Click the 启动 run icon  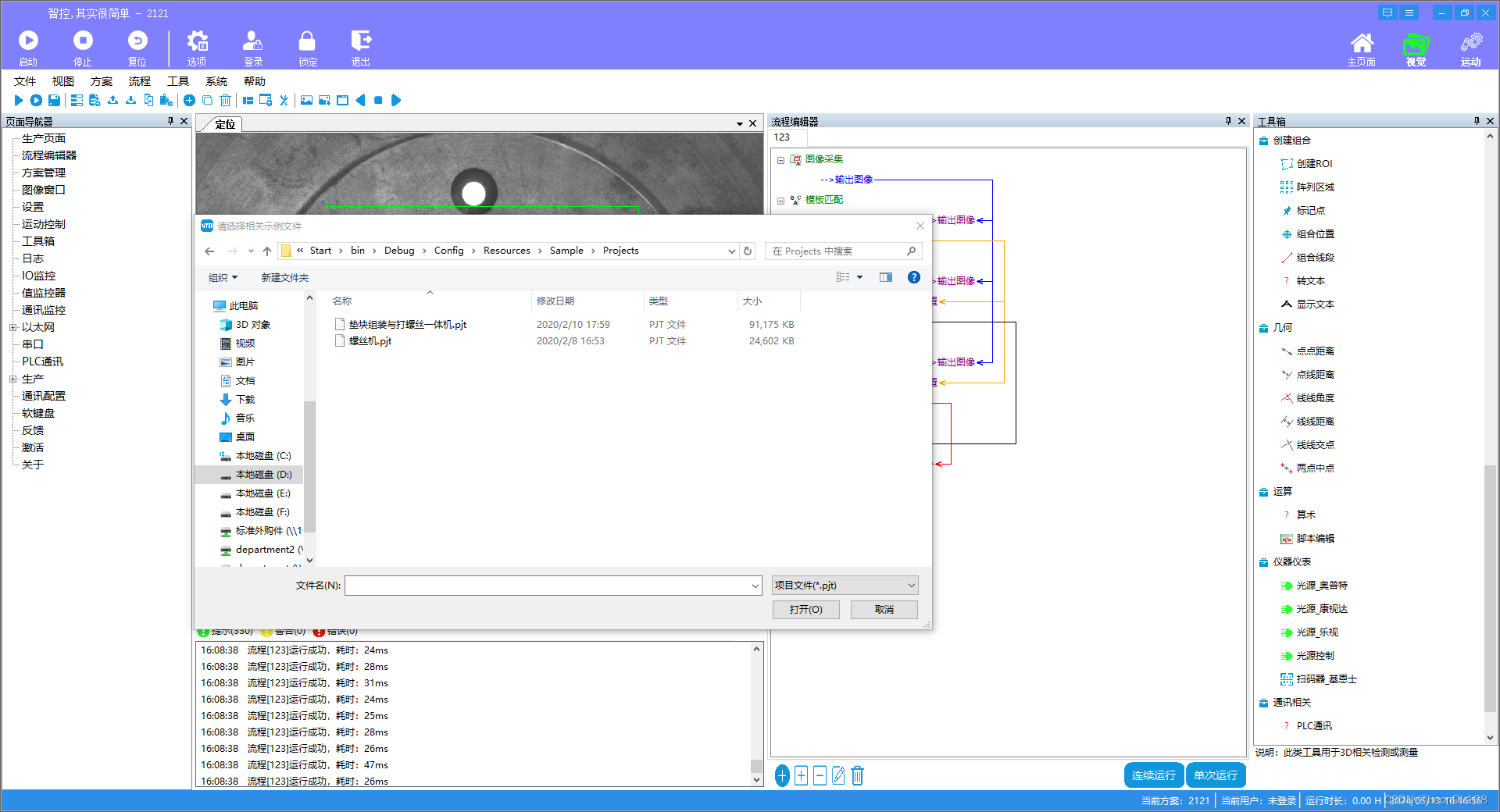click(27, 40)
